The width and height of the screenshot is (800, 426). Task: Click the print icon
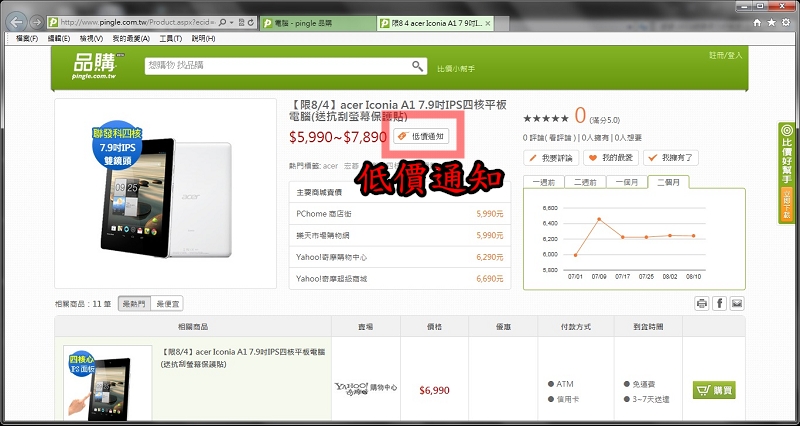(x=702, y=304)
